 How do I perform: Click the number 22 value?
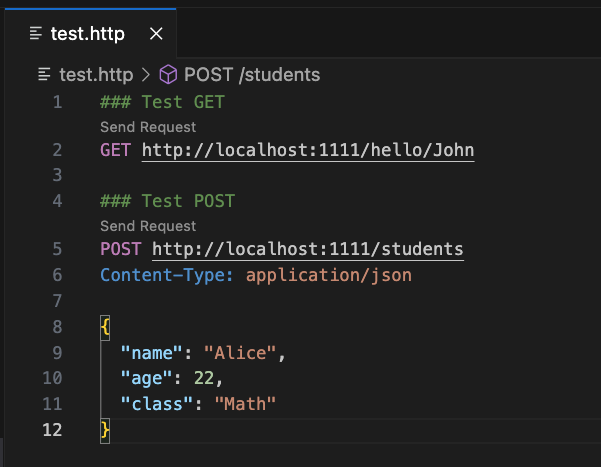pyautogui.click(x=204, y=378)
